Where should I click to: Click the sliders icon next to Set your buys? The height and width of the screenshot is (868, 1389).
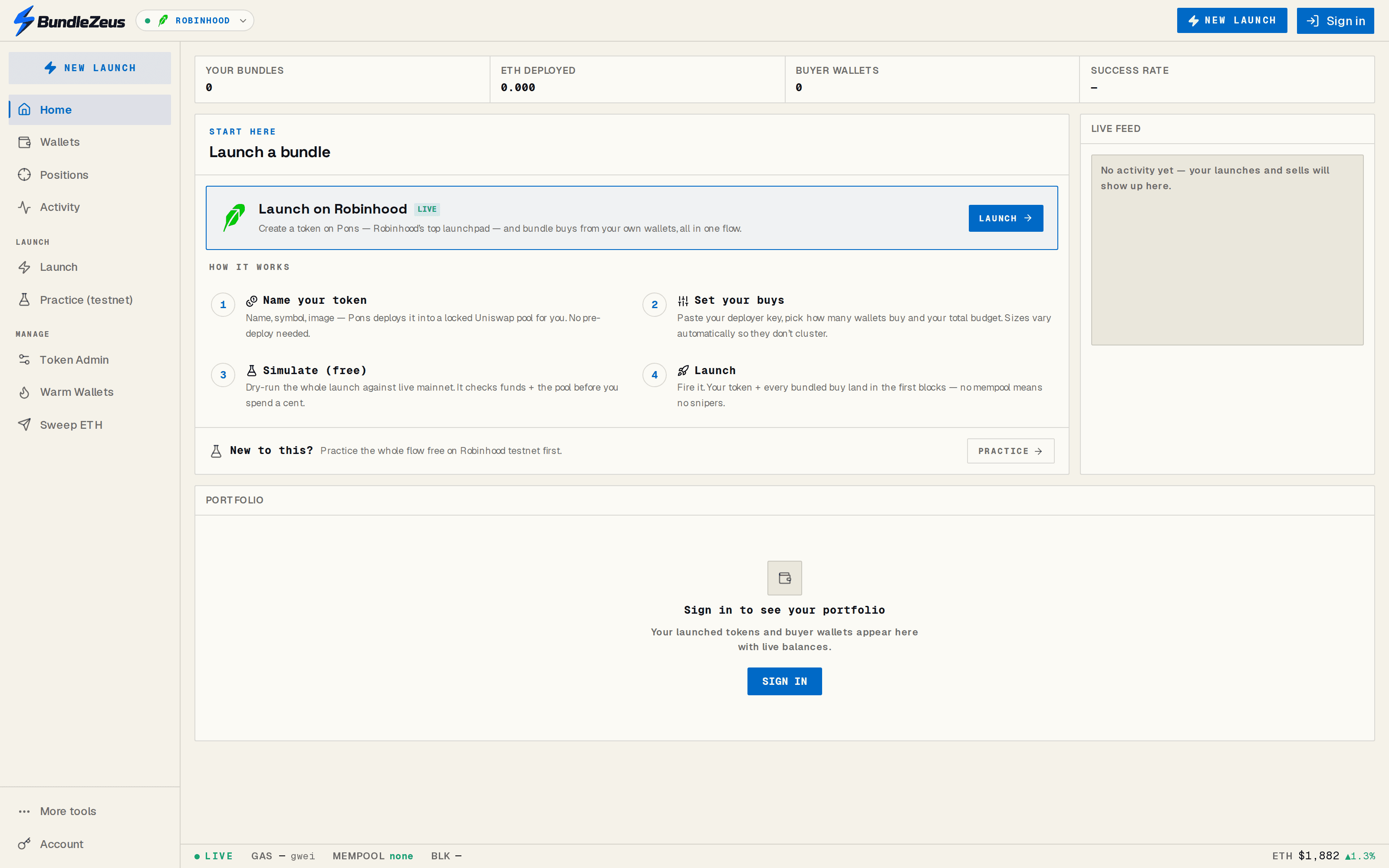click(682, 301)
